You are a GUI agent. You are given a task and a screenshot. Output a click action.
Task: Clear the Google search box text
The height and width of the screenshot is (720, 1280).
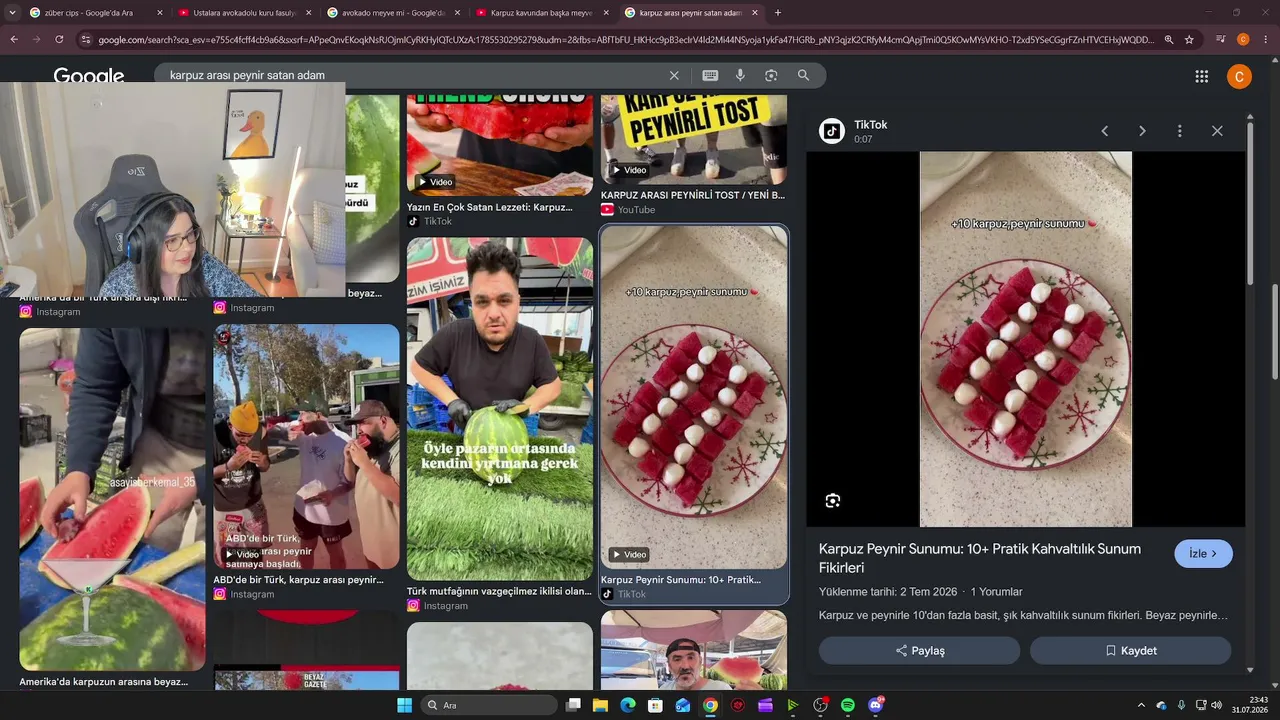pos(674,75)
